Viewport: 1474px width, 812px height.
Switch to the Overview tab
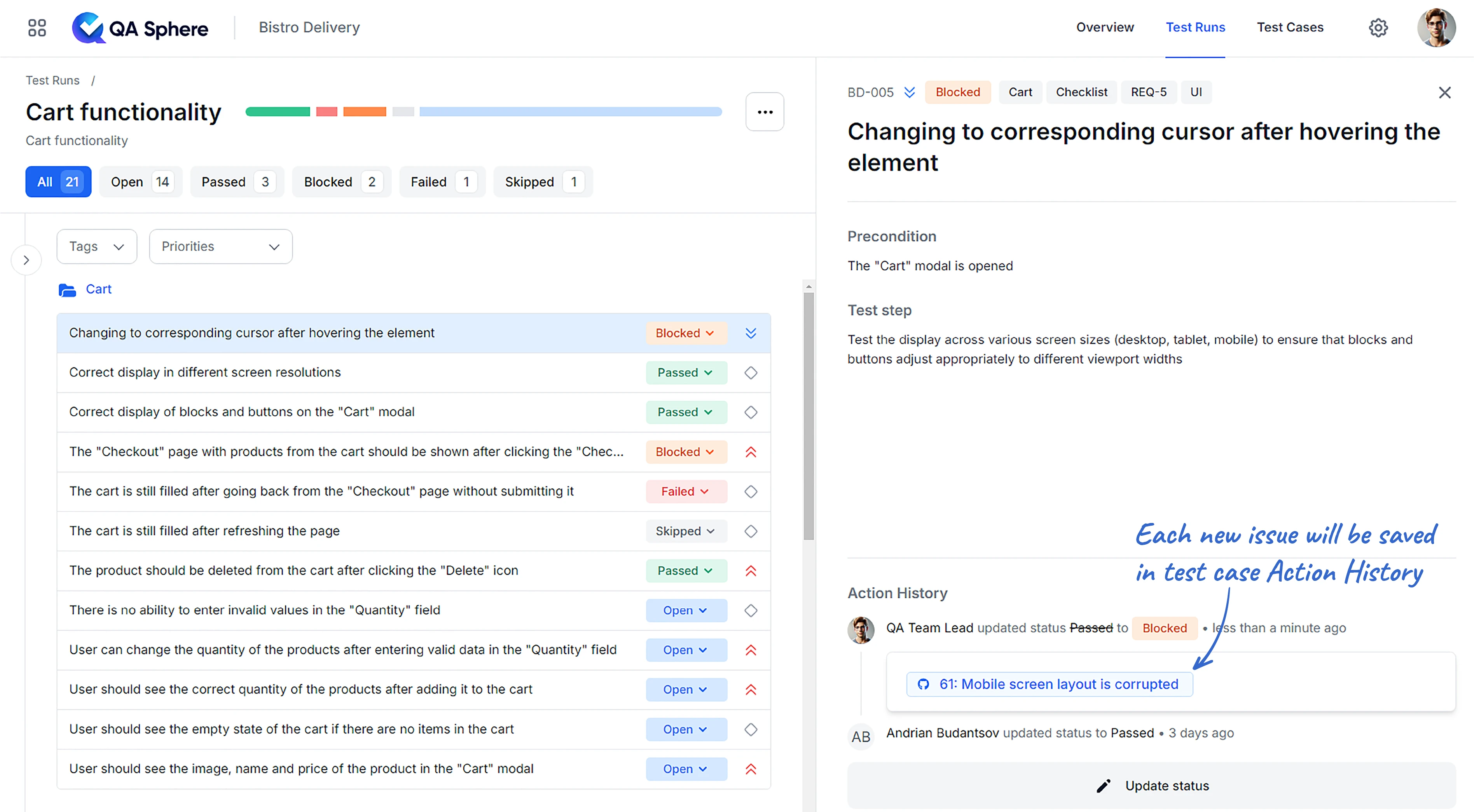(1104, 27)
